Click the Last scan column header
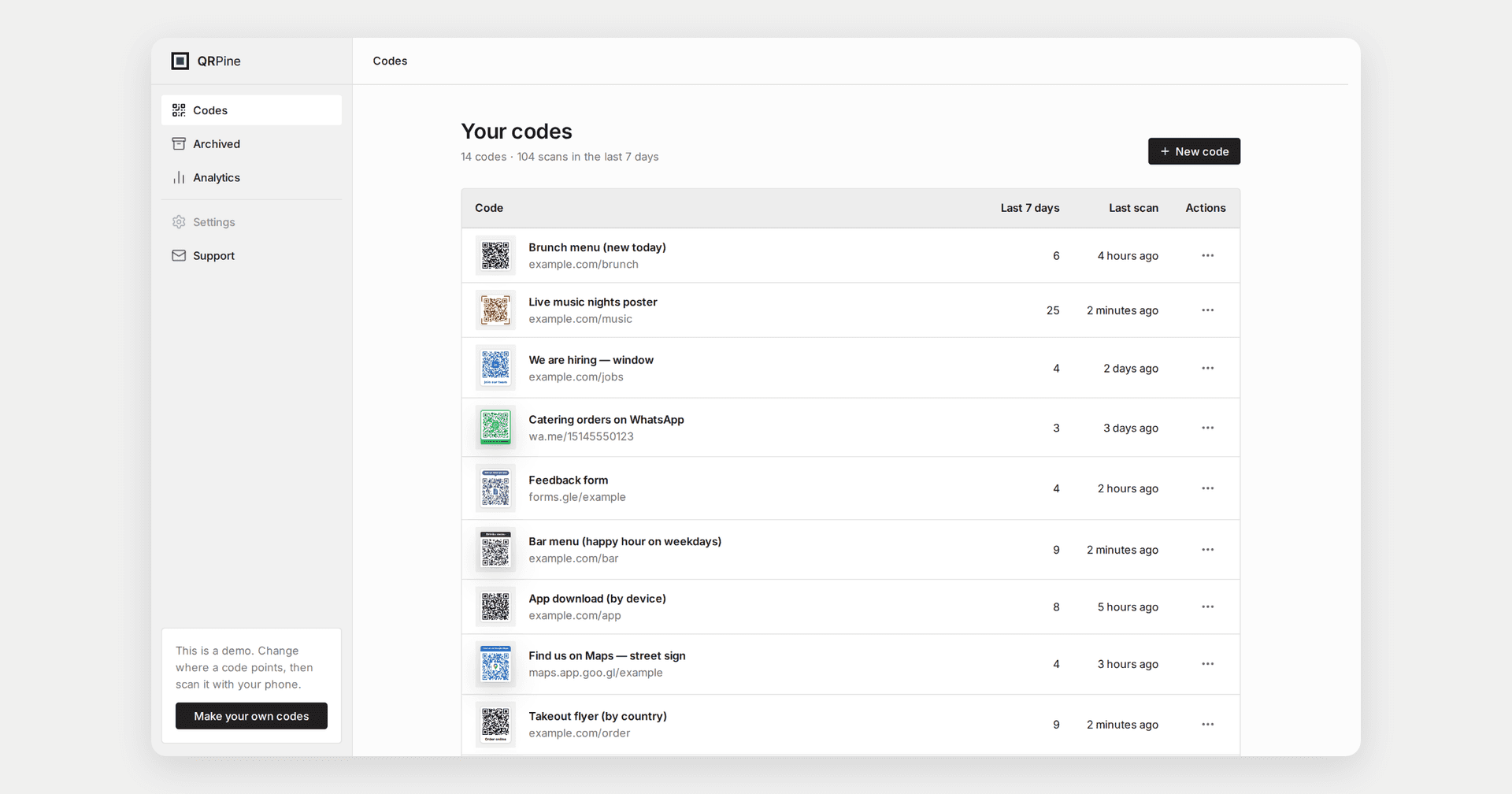 click(x=1133, y=208)
